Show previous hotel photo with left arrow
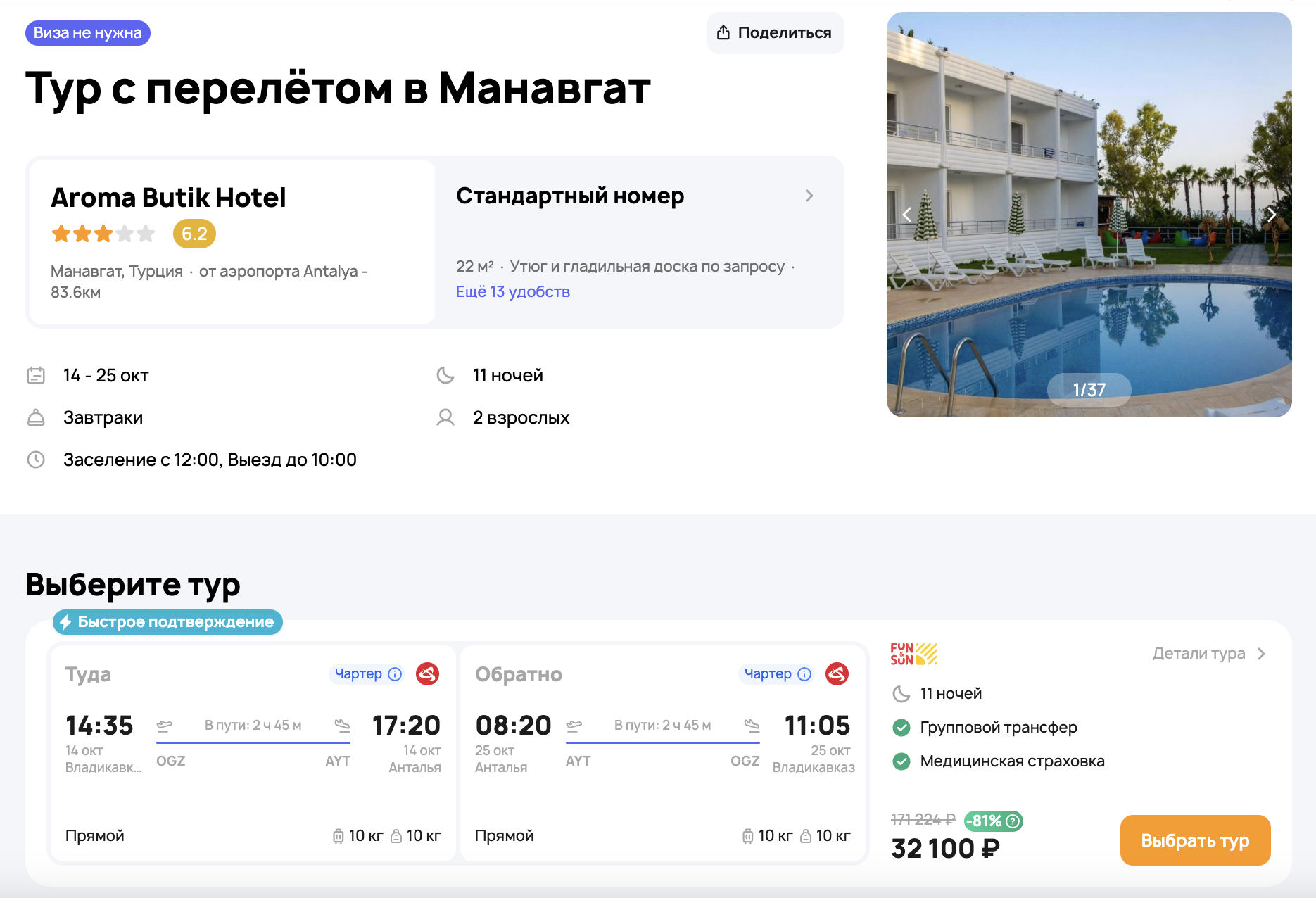Image resolution: width=1316 pixels, height=898 pixels. pyautogui.click(x=907, y=215)
